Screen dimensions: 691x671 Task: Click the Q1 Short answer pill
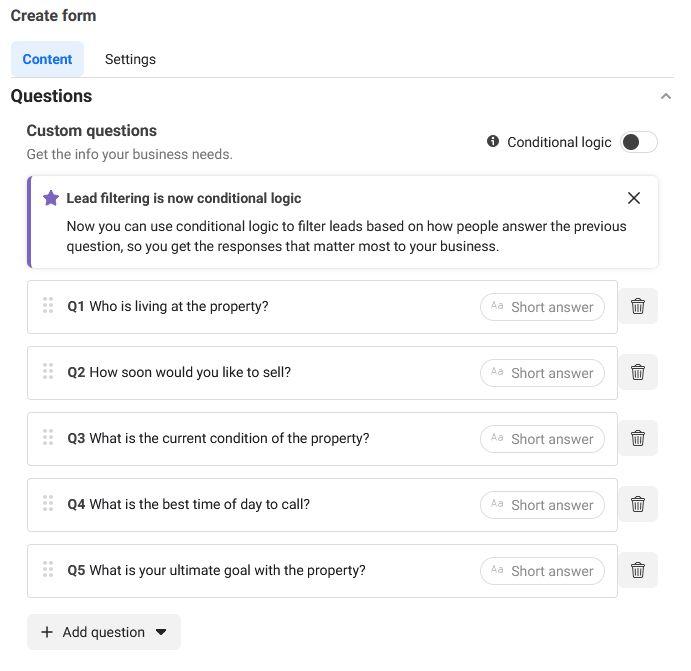pos(542,307)
